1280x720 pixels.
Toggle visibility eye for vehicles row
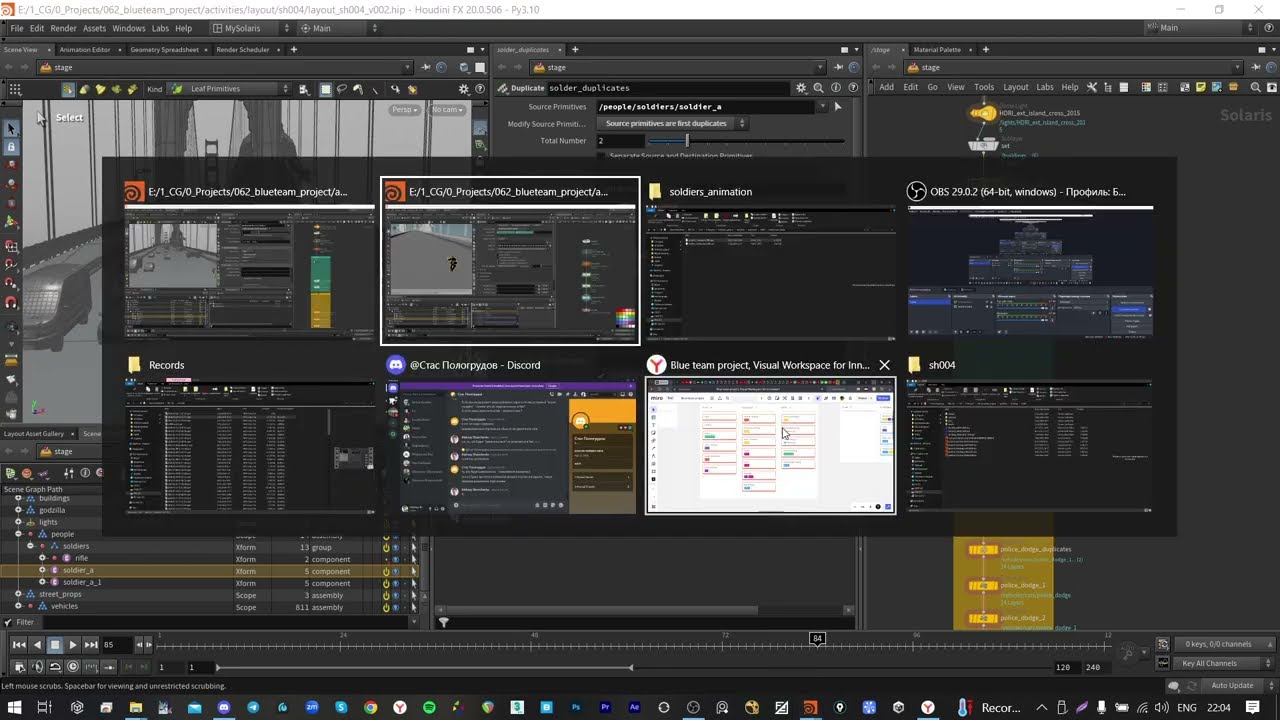point(396,607)
